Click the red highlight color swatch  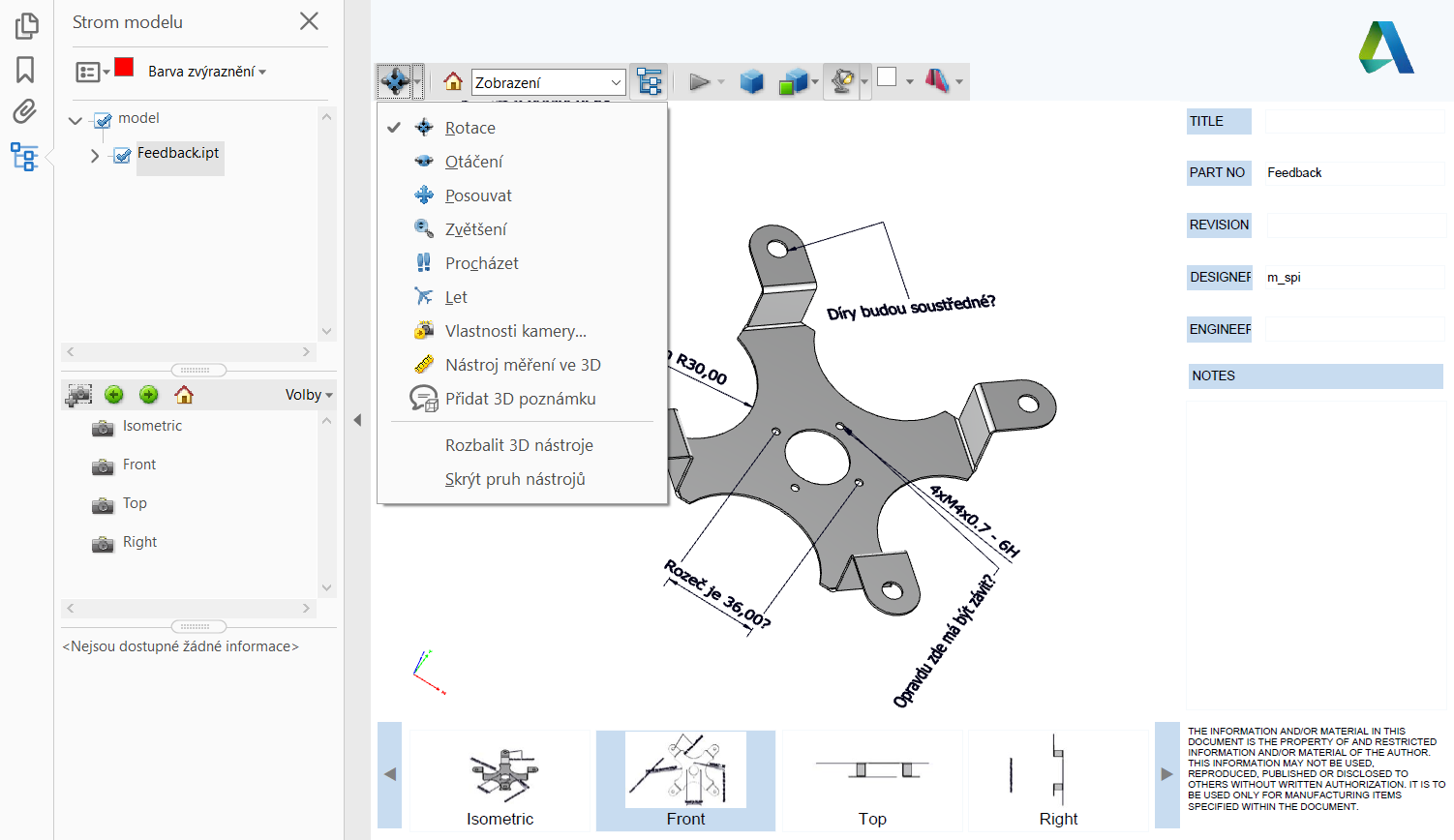124,68
